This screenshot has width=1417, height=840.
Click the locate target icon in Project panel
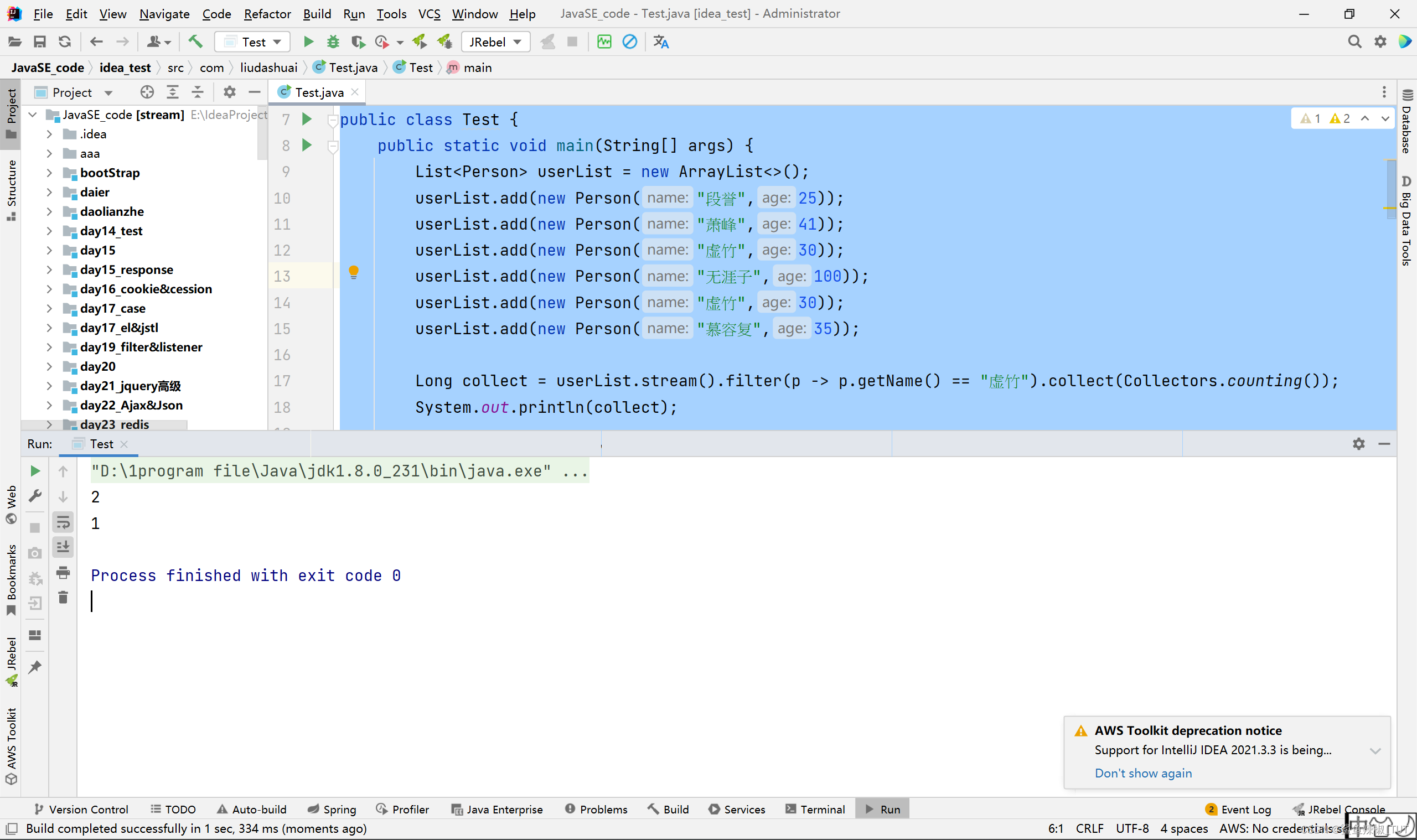pos(147,92)
